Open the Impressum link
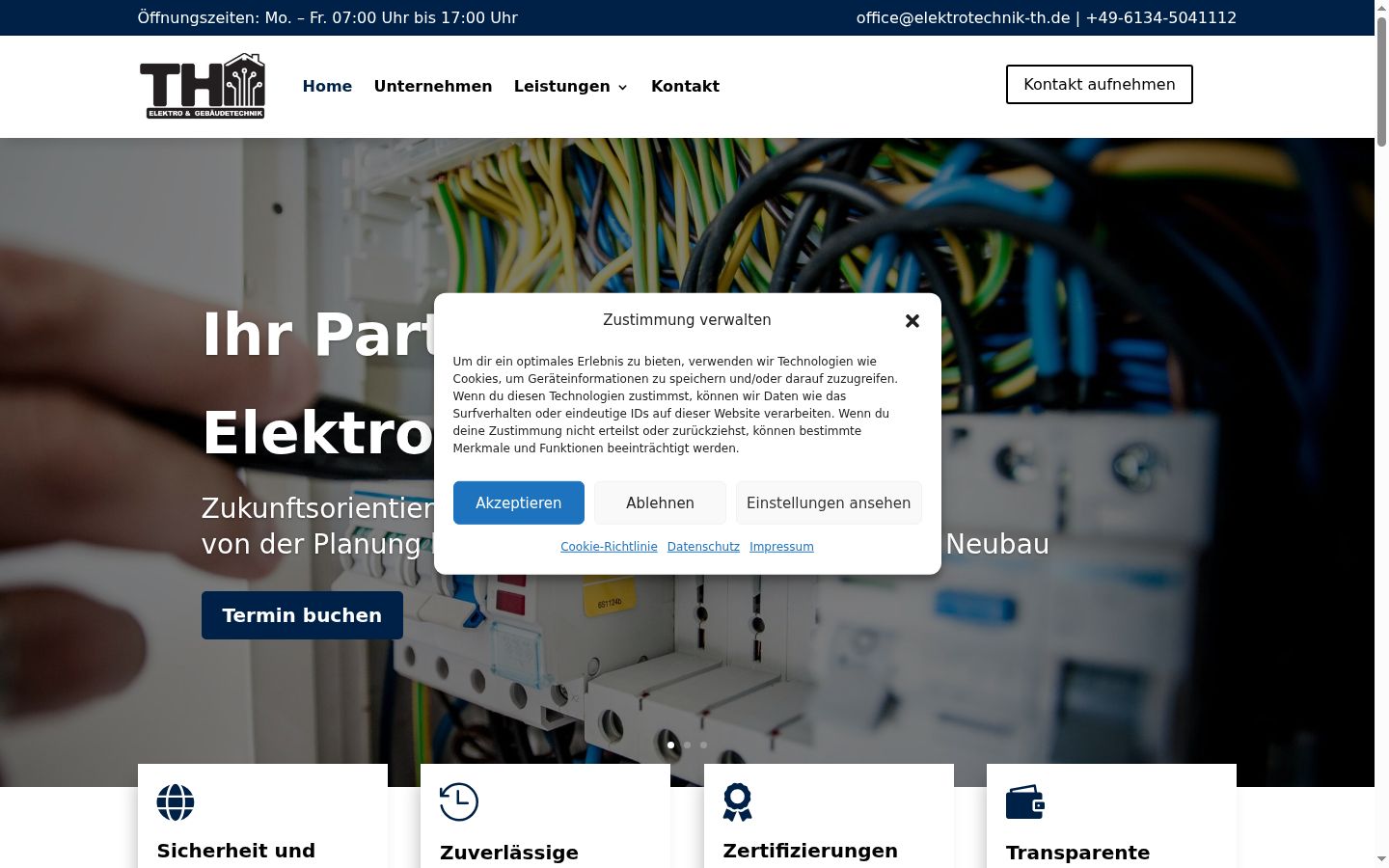The width and height of the screenshot is (1389, 868). click(x=781, y=547)
